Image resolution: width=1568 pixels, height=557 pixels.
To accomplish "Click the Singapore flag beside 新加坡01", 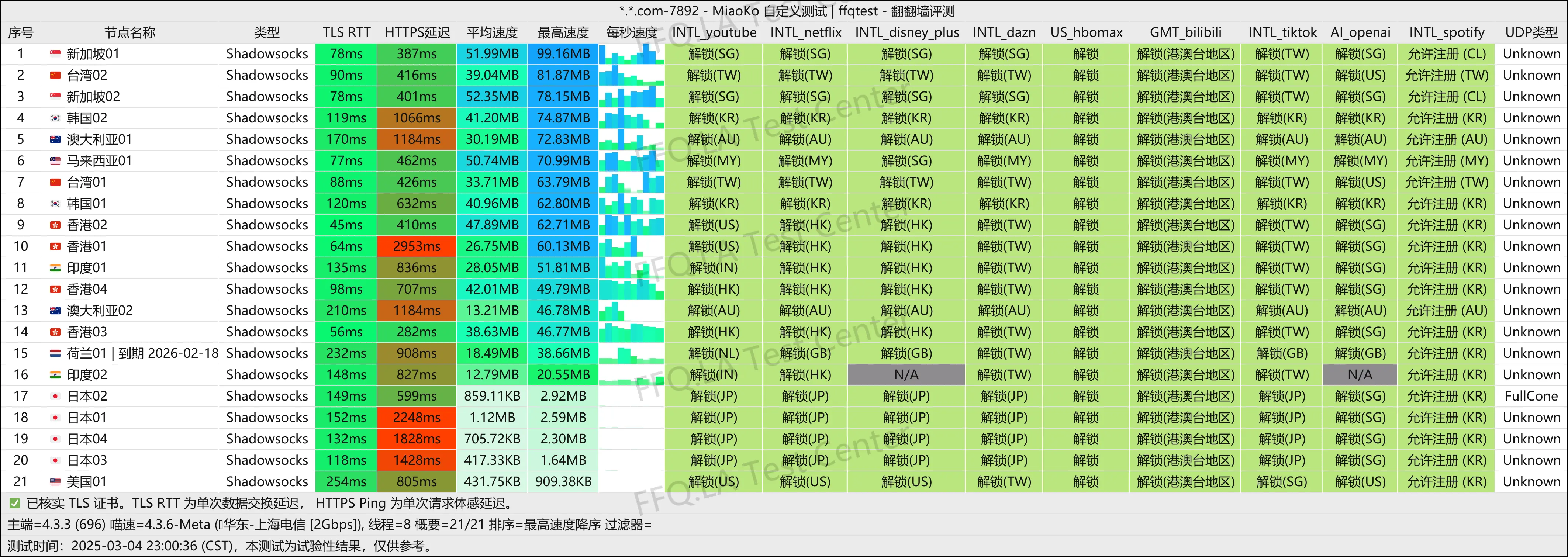I will coord(55,53).
